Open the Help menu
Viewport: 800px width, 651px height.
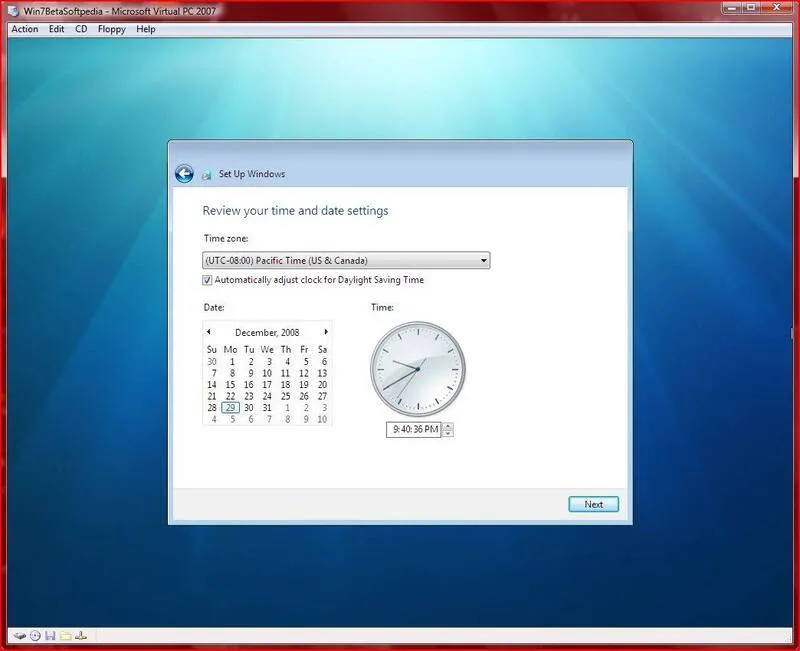point(145,29)
